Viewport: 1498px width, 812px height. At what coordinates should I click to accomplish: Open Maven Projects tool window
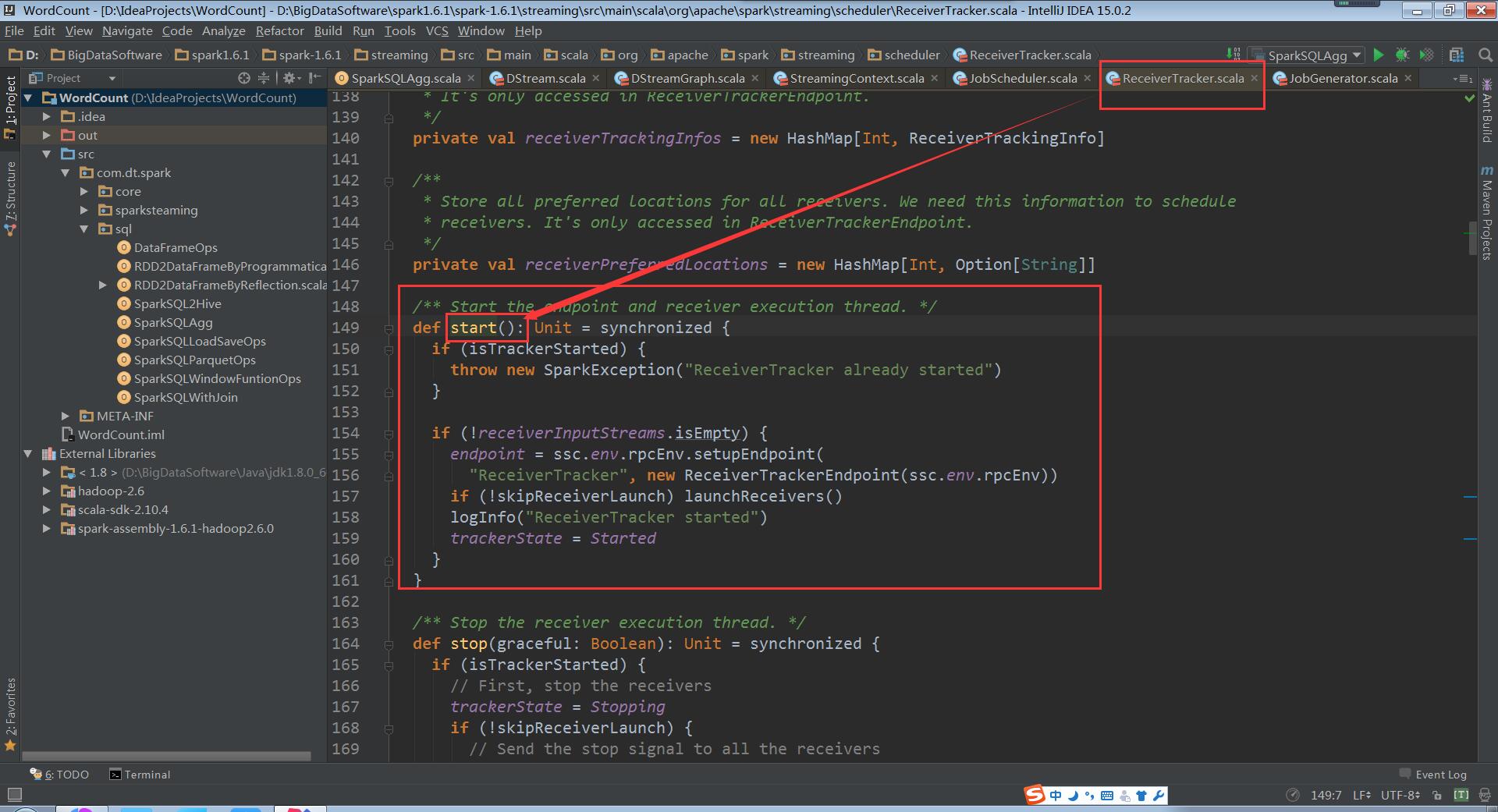tap(1486, 212)
